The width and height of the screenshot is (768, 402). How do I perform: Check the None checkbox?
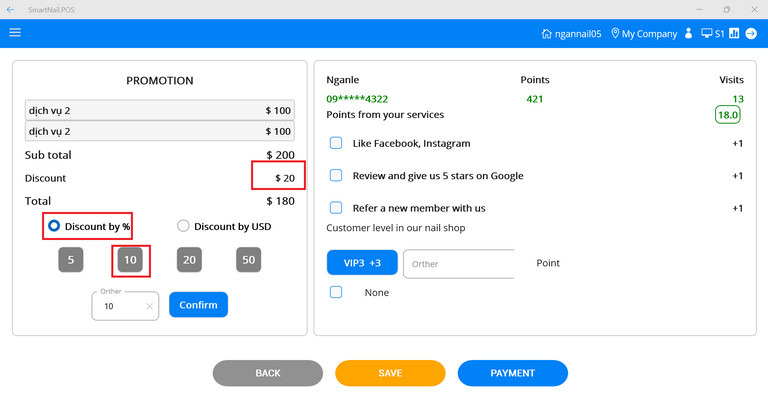[336, 292]
